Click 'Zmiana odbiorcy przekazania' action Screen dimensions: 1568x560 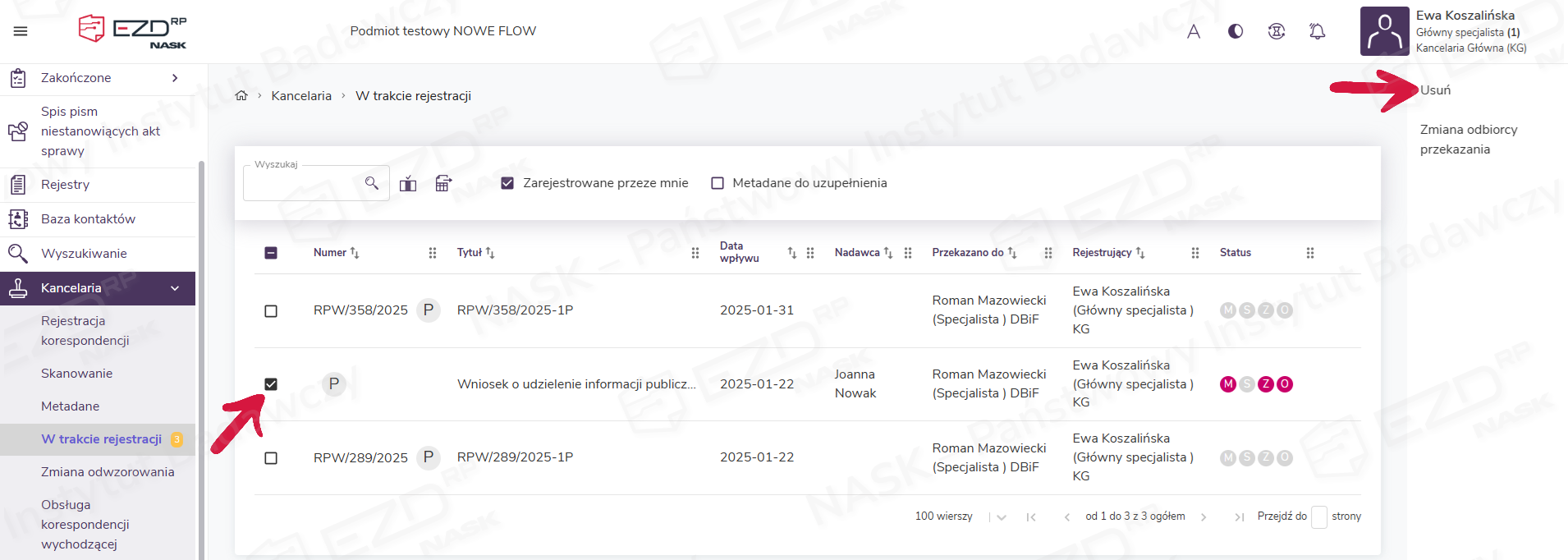[x=1468, y=140]
